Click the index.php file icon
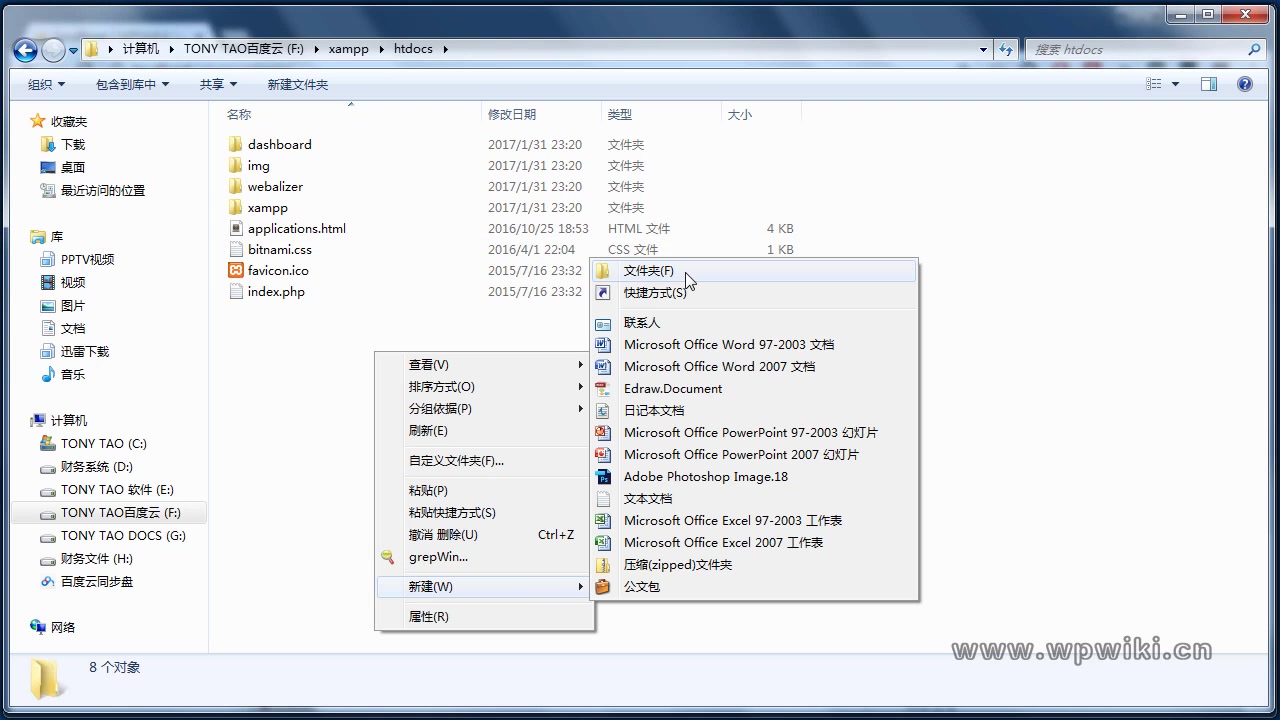The image size is (1280, 720). pyautogui.click(x=236, y=291)
